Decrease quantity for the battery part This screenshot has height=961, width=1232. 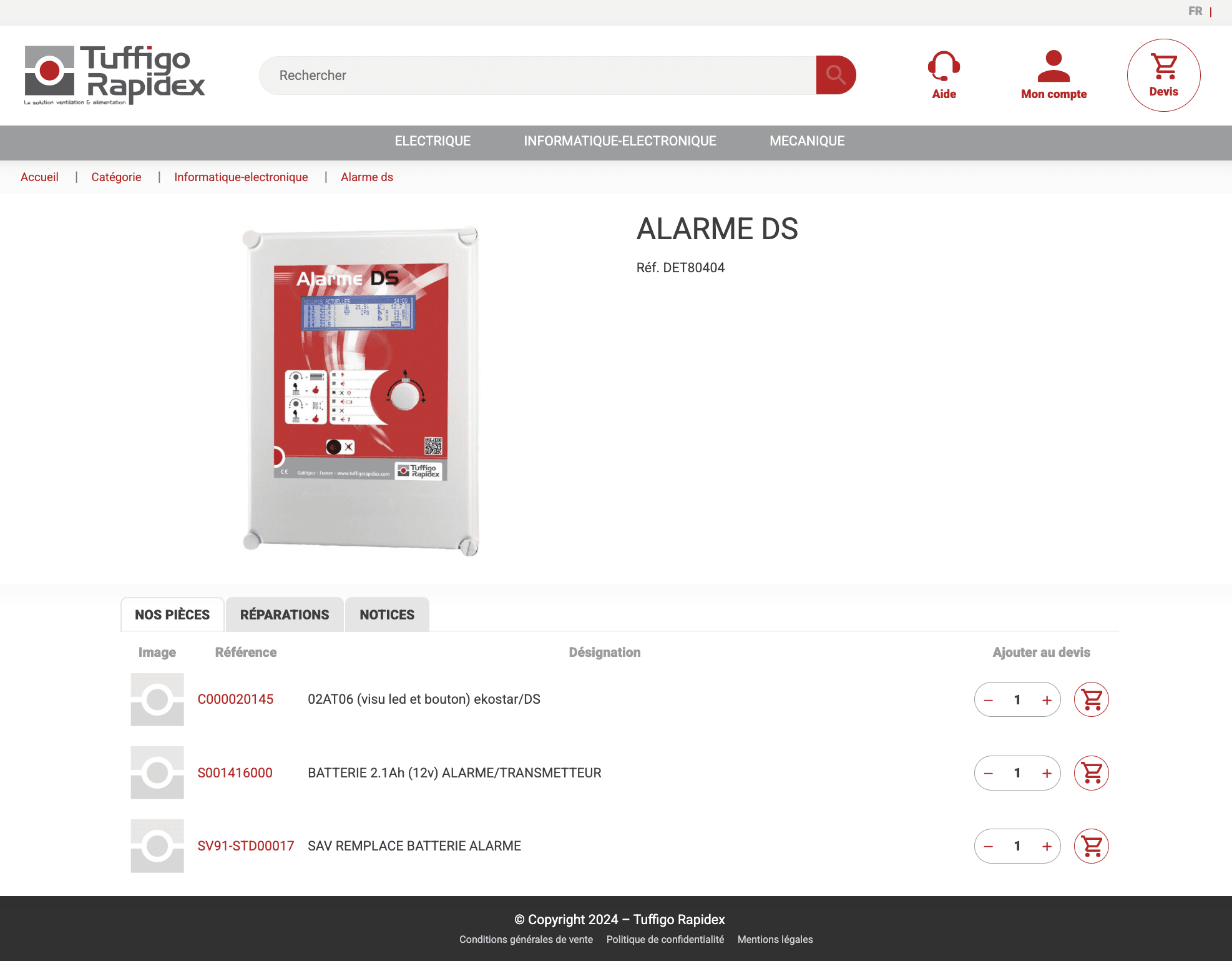point(988,772)
